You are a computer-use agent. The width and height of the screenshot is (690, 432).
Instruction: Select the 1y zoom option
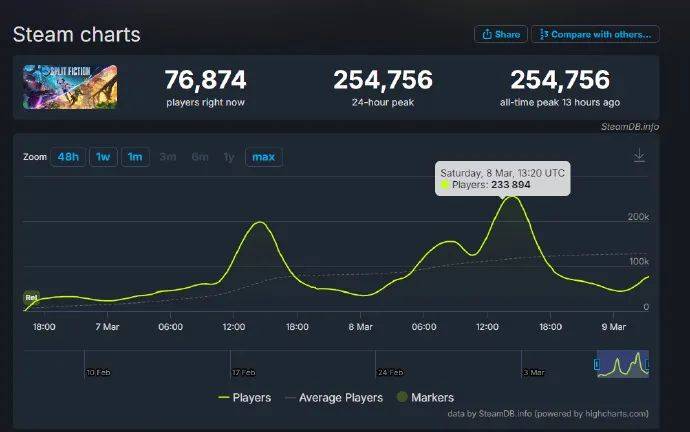[x=229, y=157]
